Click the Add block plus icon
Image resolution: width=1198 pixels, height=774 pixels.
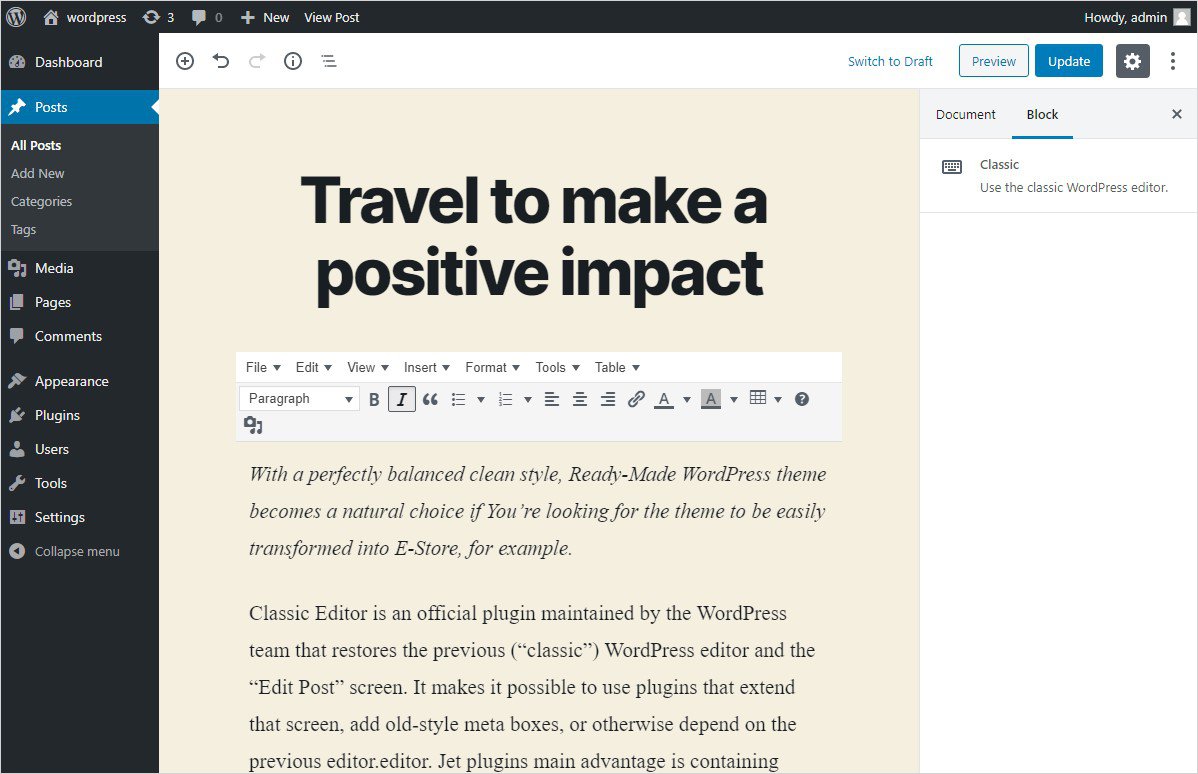pyautogui.click(x=185, y=61)
